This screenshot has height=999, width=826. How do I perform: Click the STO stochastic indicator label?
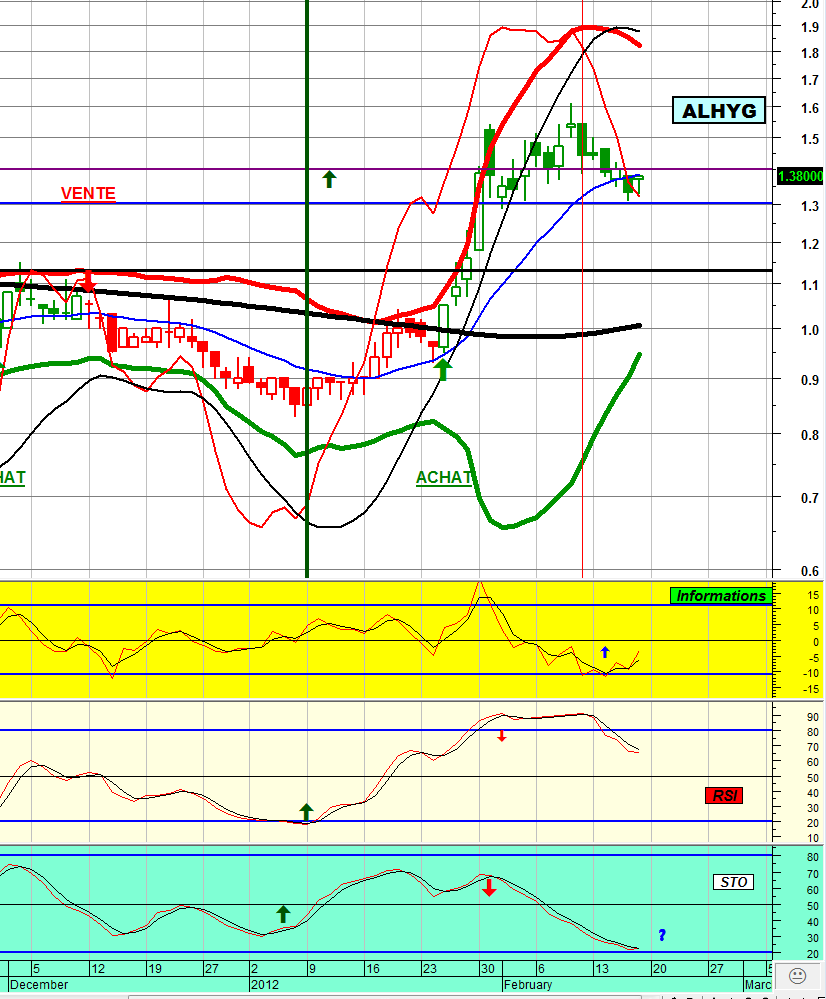(733, 882)
